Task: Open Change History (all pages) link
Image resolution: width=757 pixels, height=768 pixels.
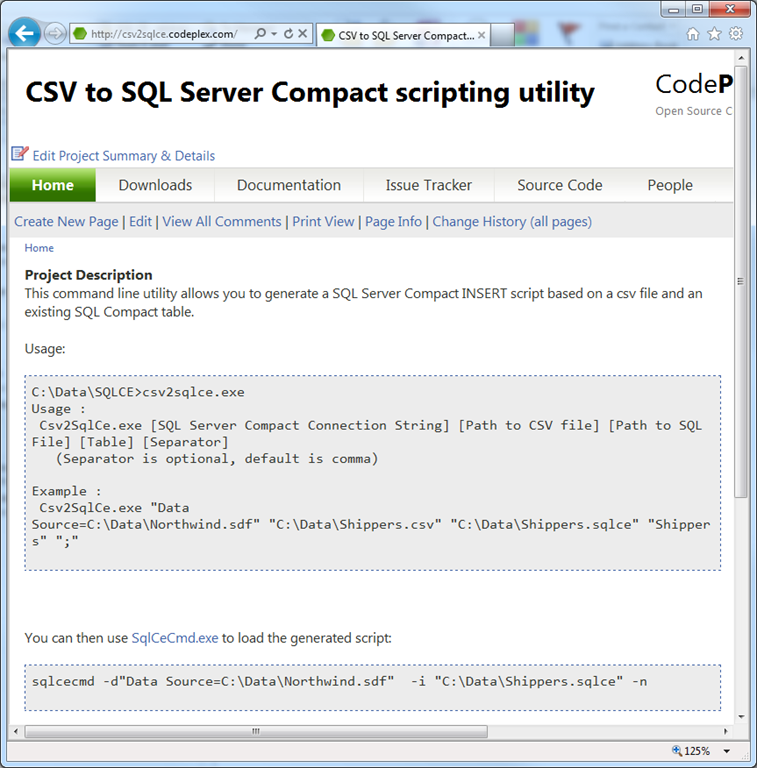Action: [x=512, y=222]
